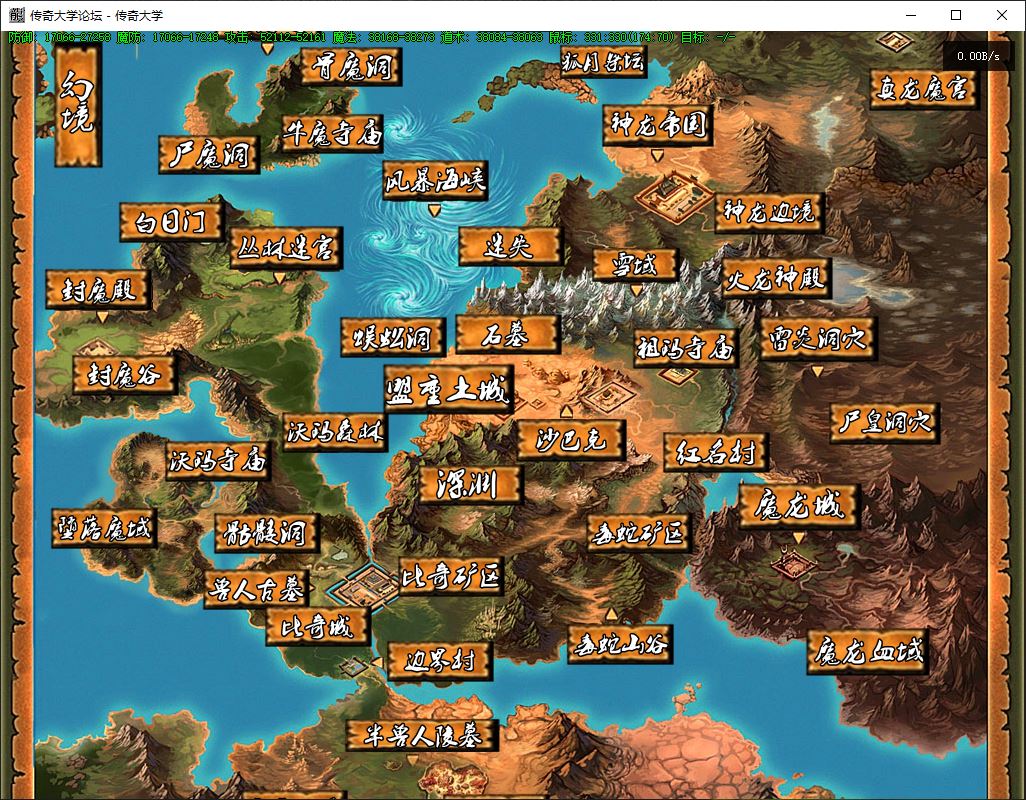The image size is (1026, 800).
Task: Open the 比奇矿区 location
Action: pyautogui.click(x=451, y=576)
